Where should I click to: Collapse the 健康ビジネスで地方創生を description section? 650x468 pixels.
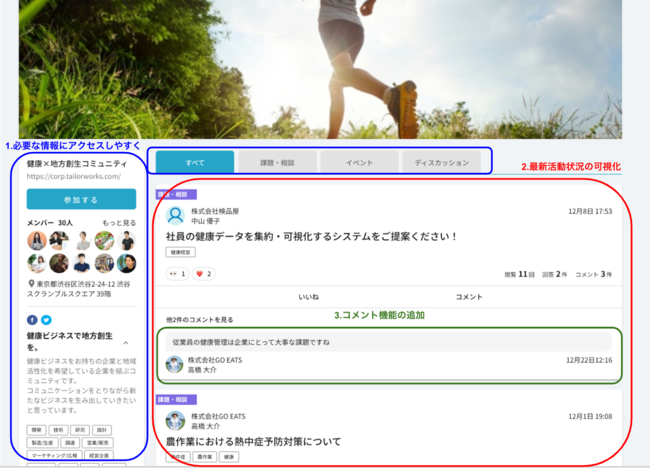(x=126, y=343)
